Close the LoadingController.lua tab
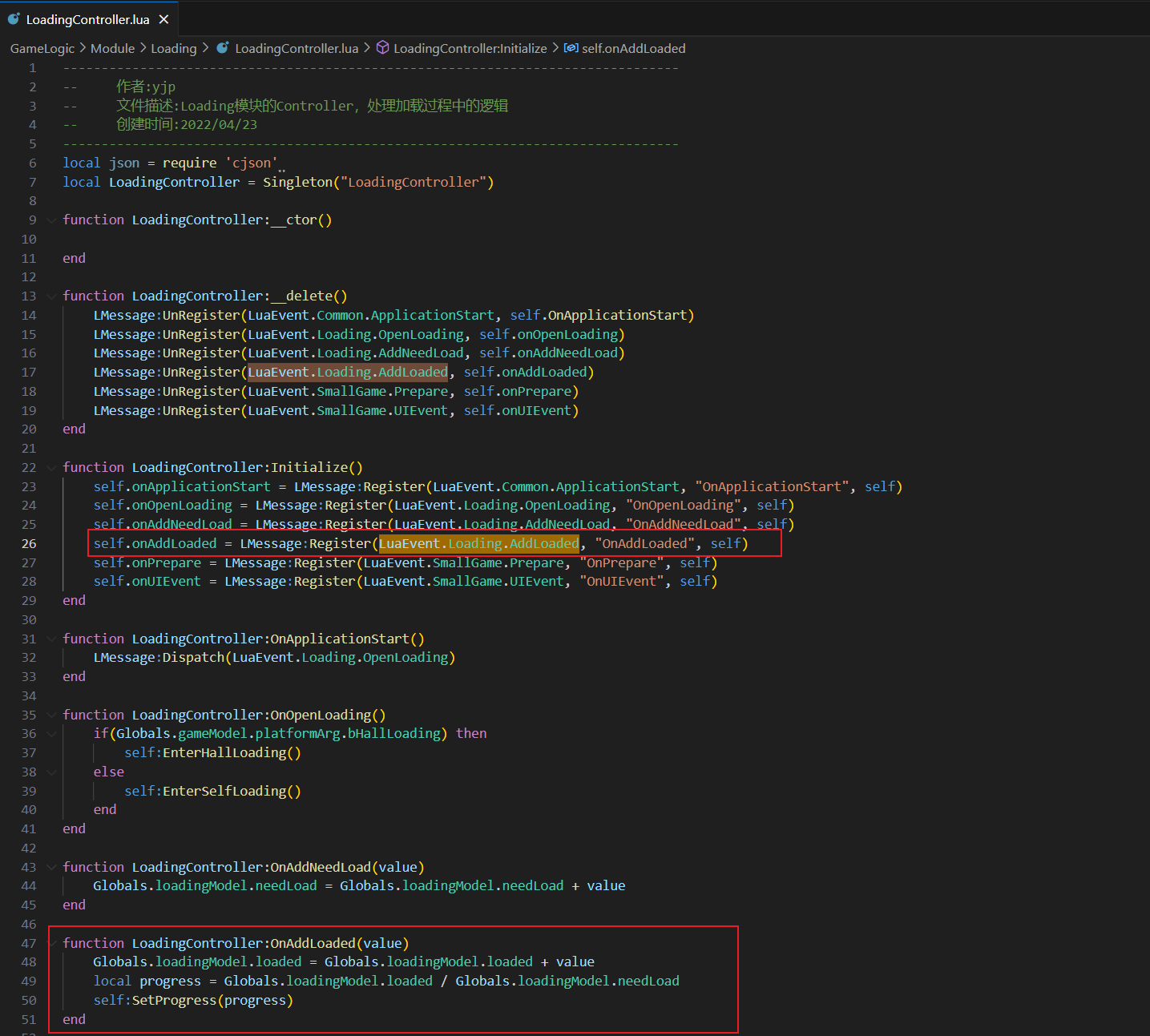The height and width of the screenshot is (1036, 1150). click(x=163, y=19)
